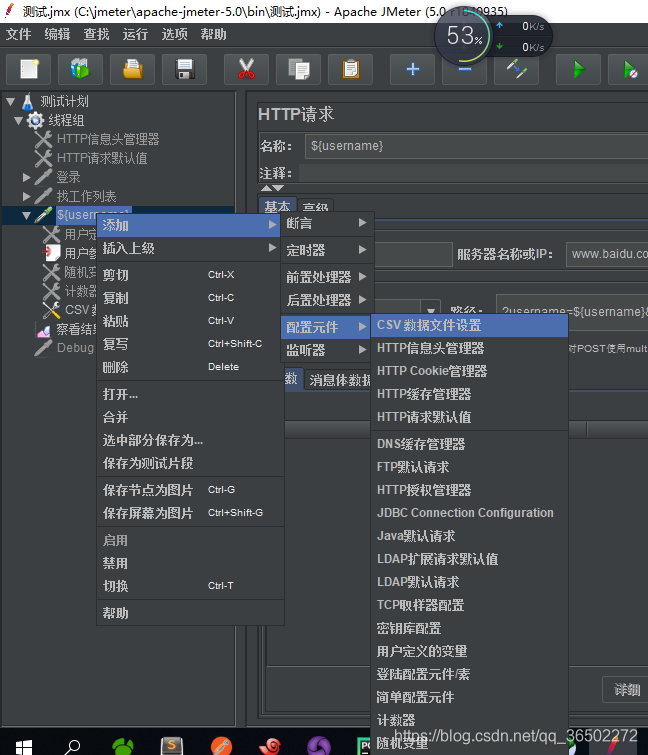Viewport: 648px width, 755px height.
Task: Choose 复写 from context menu
Action: point(190,344)
